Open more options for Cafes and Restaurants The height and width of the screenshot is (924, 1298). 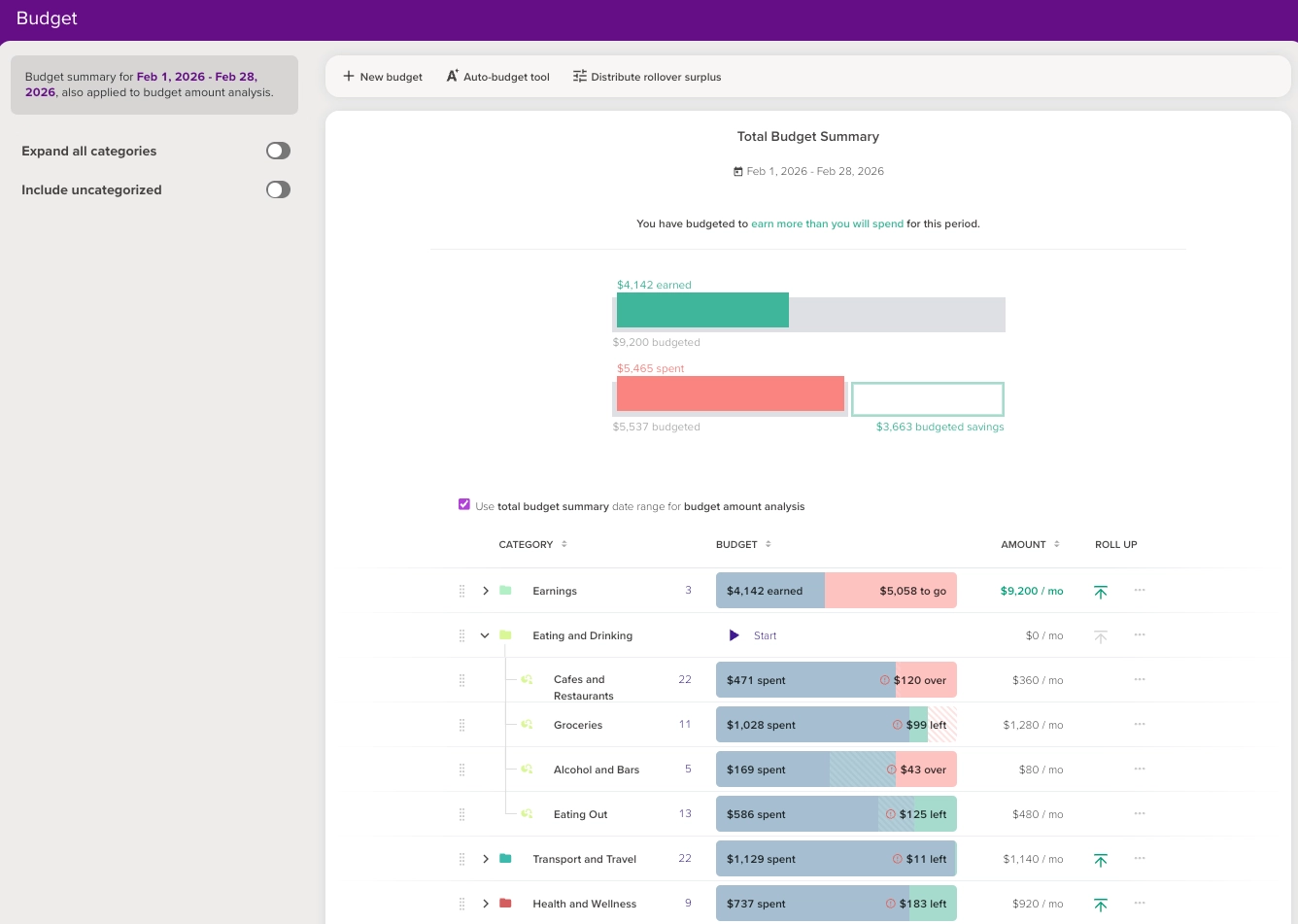pyautogui.click(x=1140, y=680)
